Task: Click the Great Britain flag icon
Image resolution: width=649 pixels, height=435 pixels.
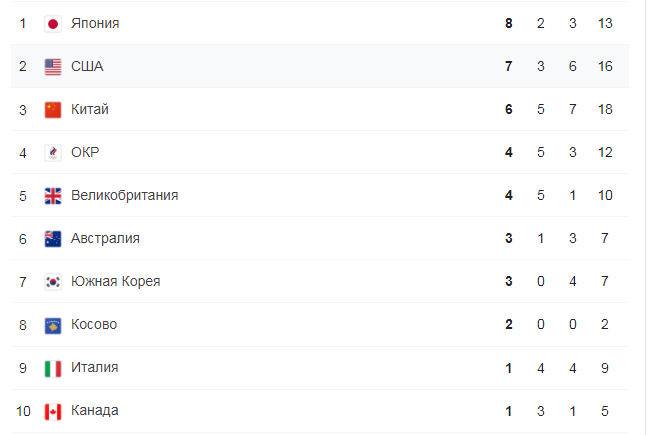Action: [x=53, y=196]
